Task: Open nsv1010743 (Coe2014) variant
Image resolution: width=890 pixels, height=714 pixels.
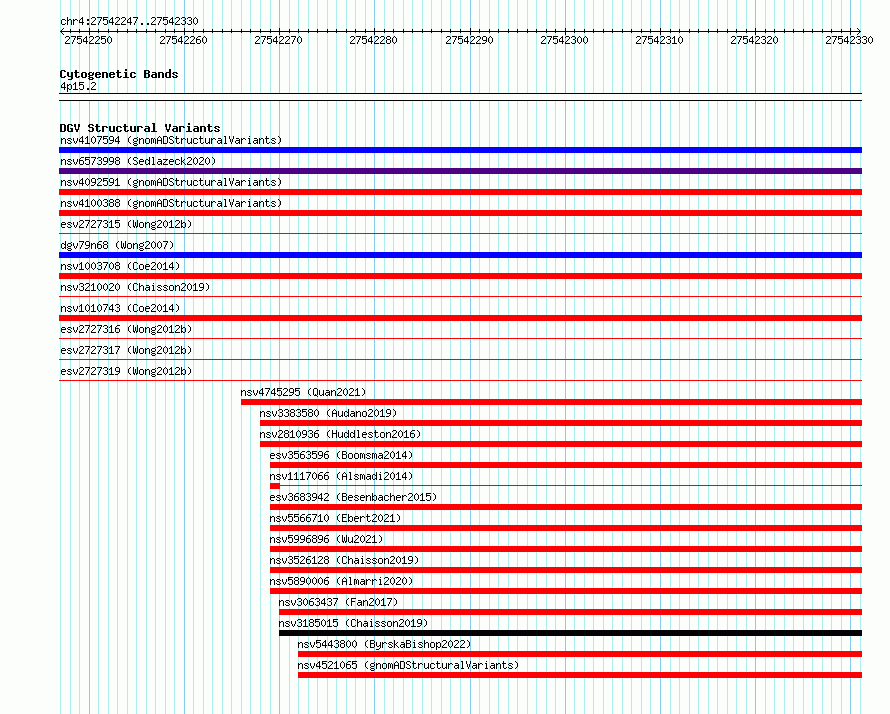Action: (x=120, y=308)
